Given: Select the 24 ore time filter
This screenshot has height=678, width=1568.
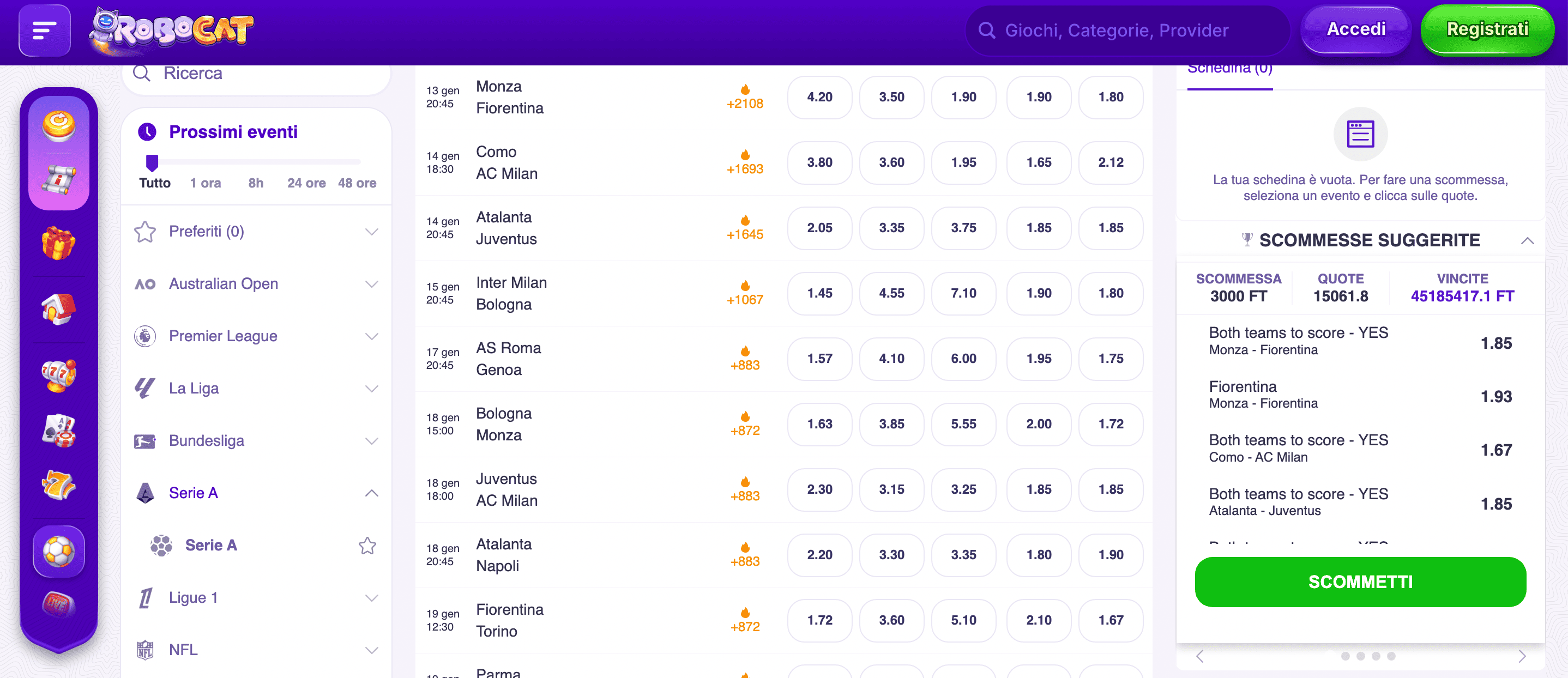Looking at the screenshot, I should point(306,183).
